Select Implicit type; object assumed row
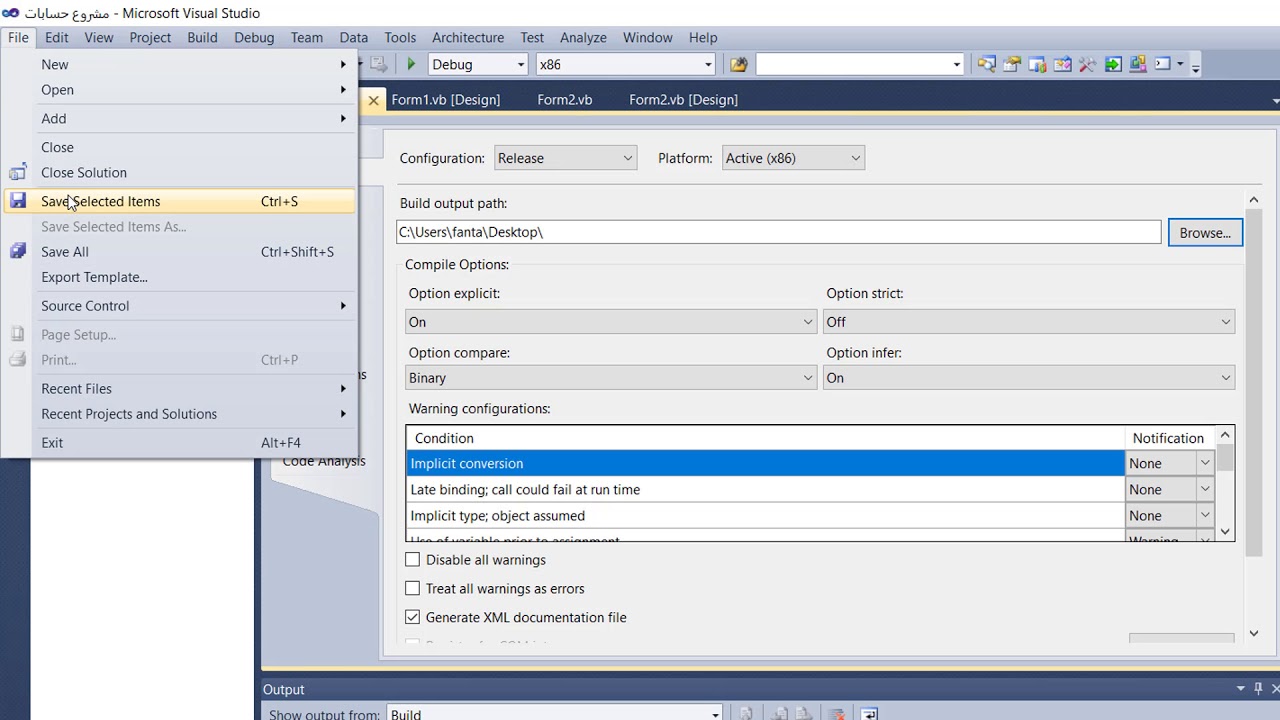1280x720 pixels. 766,516
